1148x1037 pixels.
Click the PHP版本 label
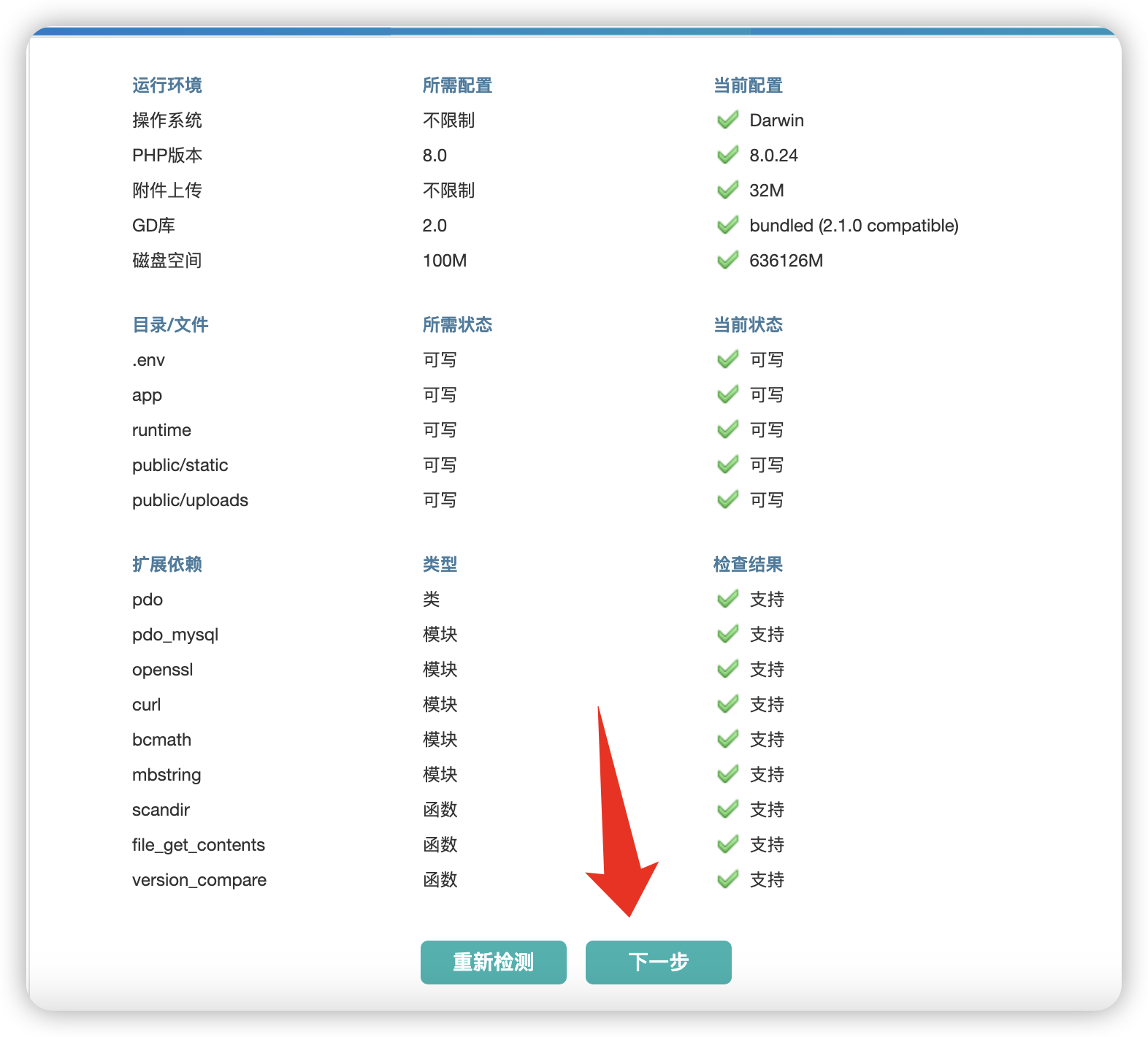click(167, 156)
